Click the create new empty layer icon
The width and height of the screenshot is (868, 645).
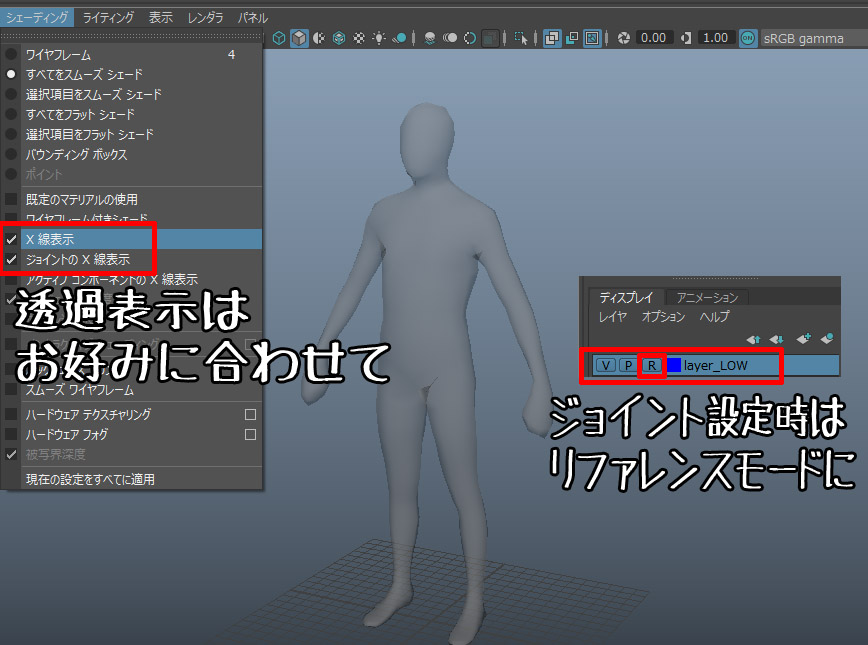[x=803, y=338]
